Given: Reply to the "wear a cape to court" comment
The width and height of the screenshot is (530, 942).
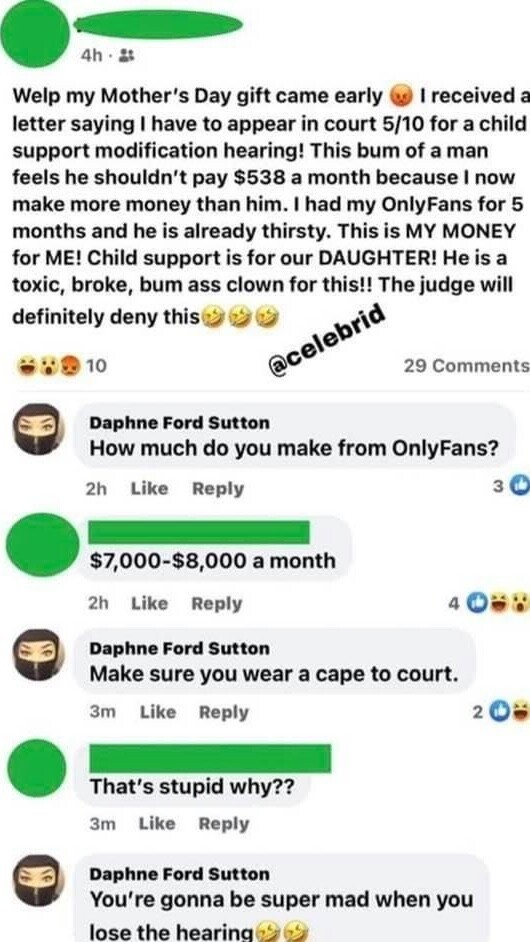Looking at the screenshot, I should click(224, 713).
